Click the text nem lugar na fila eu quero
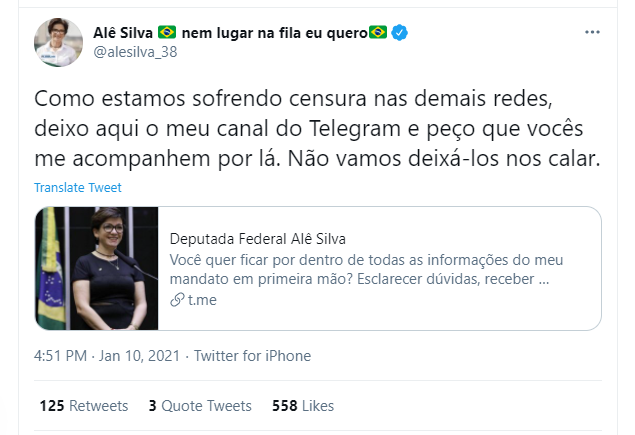The image size is (635, 435). point(275,33)
